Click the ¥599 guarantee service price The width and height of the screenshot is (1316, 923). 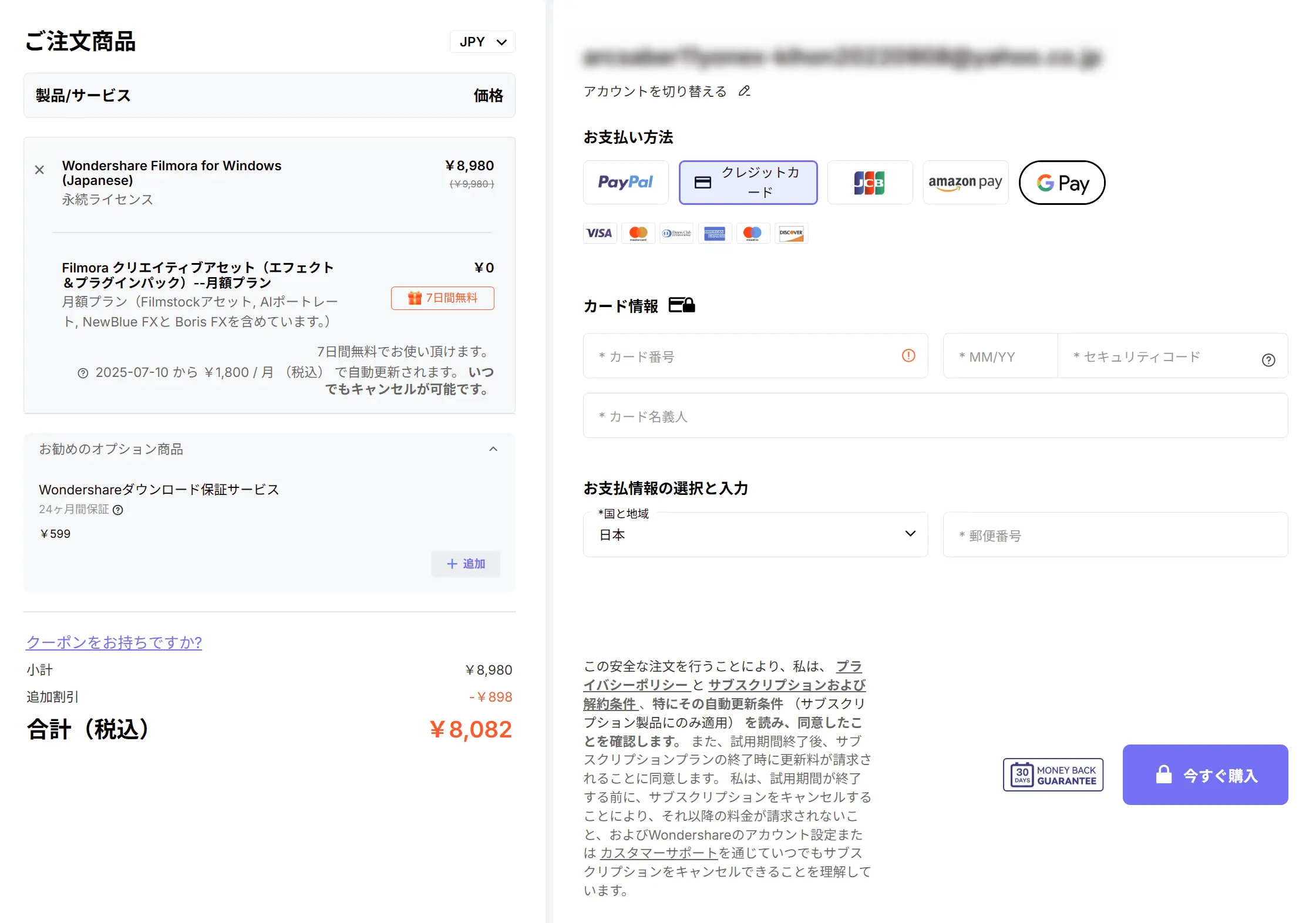point(55,534)
